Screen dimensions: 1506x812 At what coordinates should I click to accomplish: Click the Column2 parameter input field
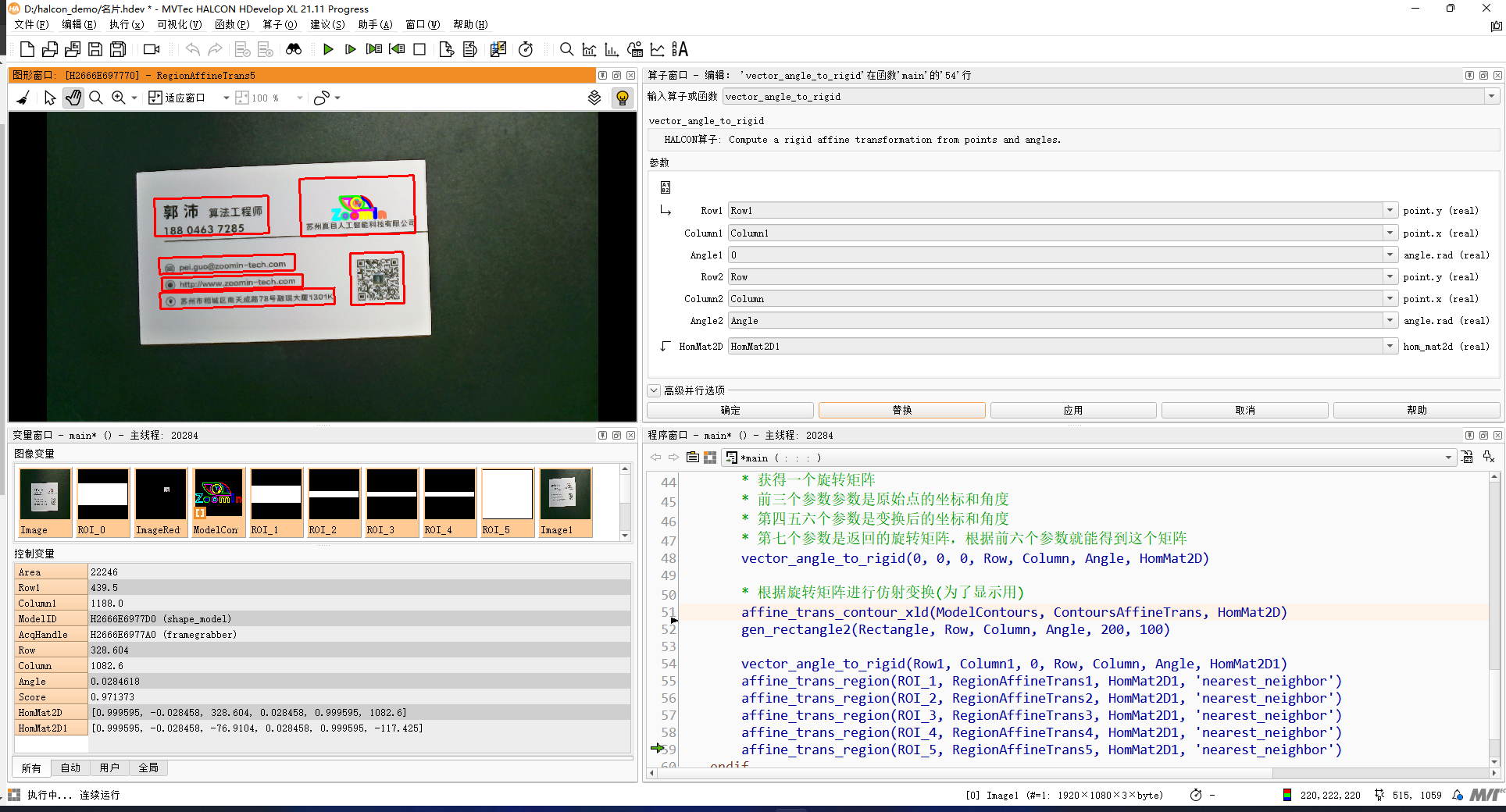[x=1055, y=299]
